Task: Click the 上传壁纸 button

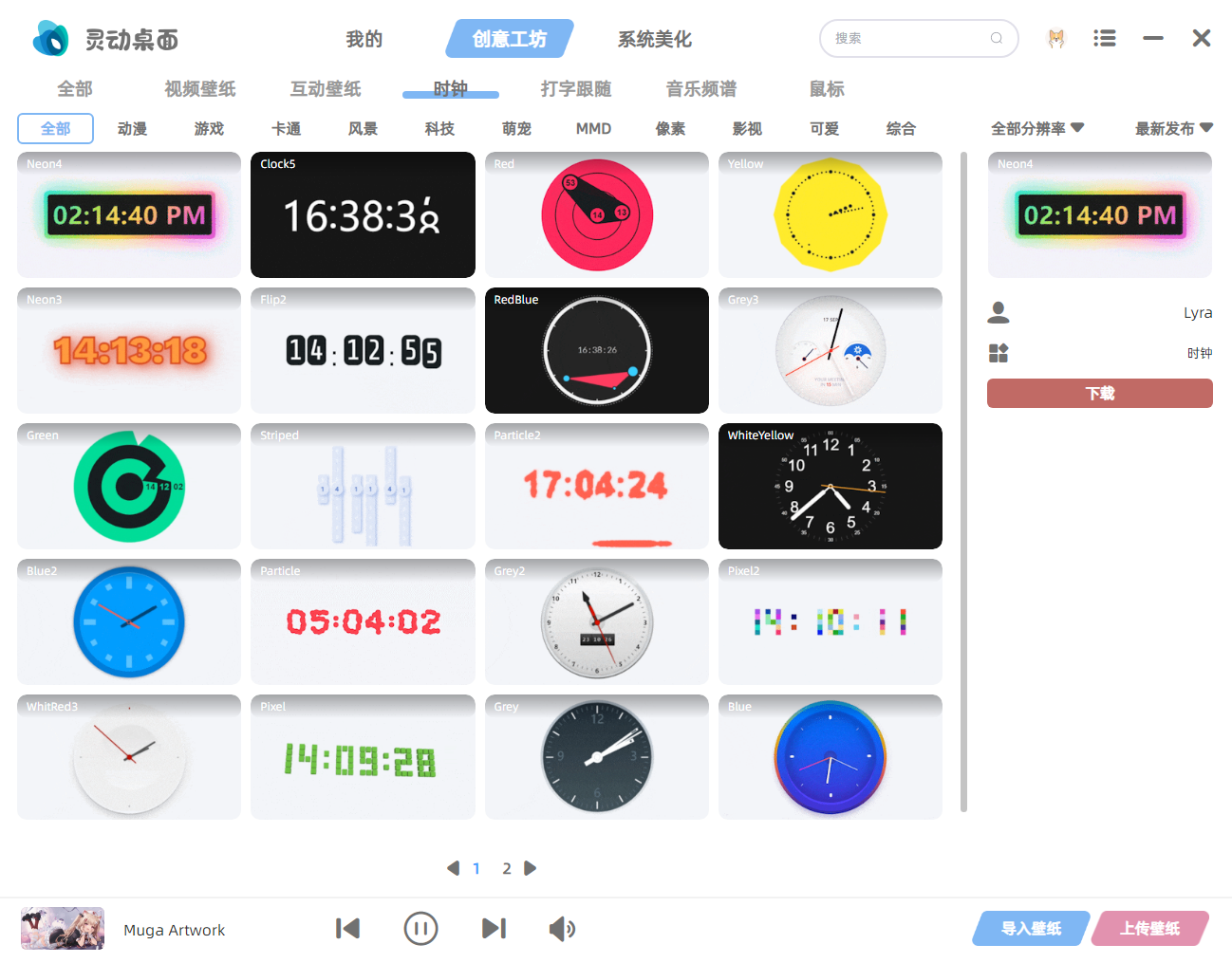Action: coord(1149,928)
